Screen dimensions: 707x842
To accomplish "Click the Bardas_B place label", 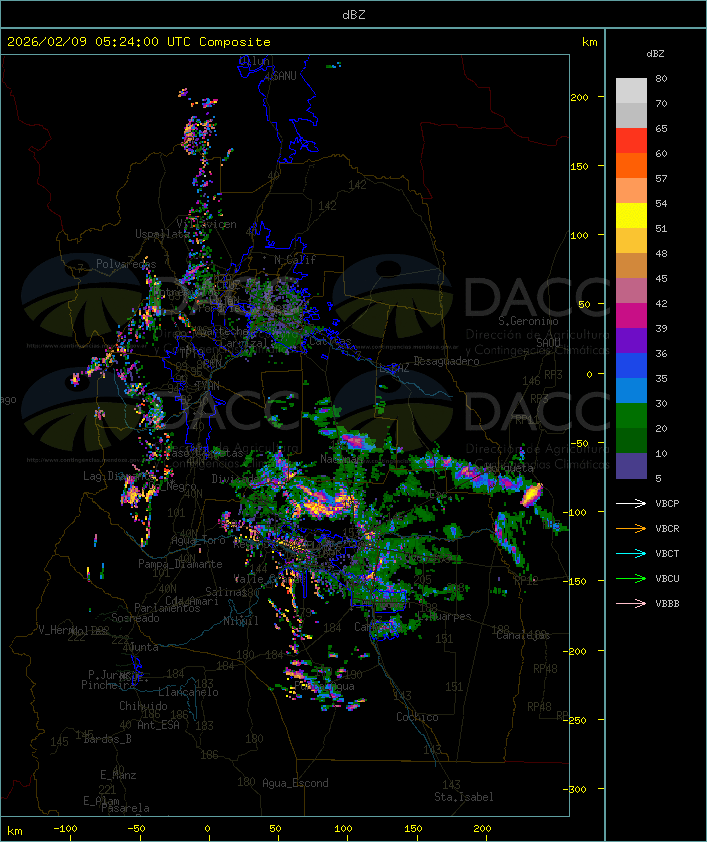I will [107, 739].
